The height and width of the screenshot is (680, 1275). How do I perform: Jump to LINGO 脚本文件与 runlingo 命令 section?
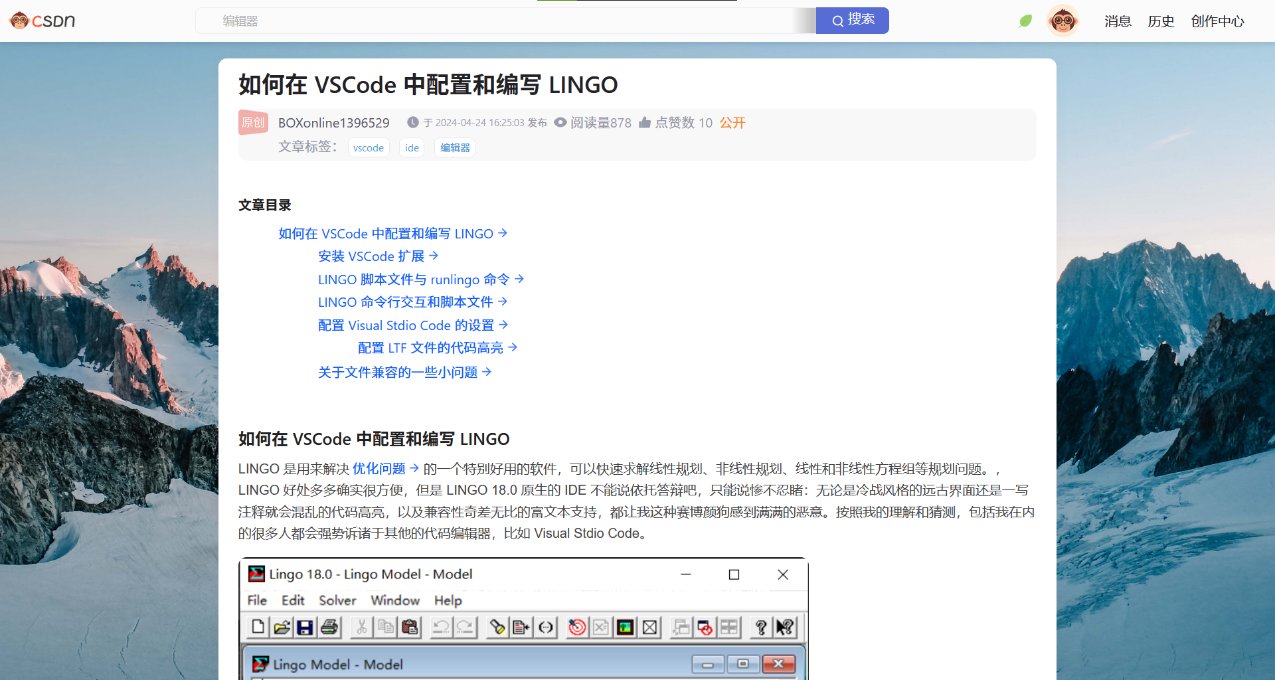coord(421,279)
